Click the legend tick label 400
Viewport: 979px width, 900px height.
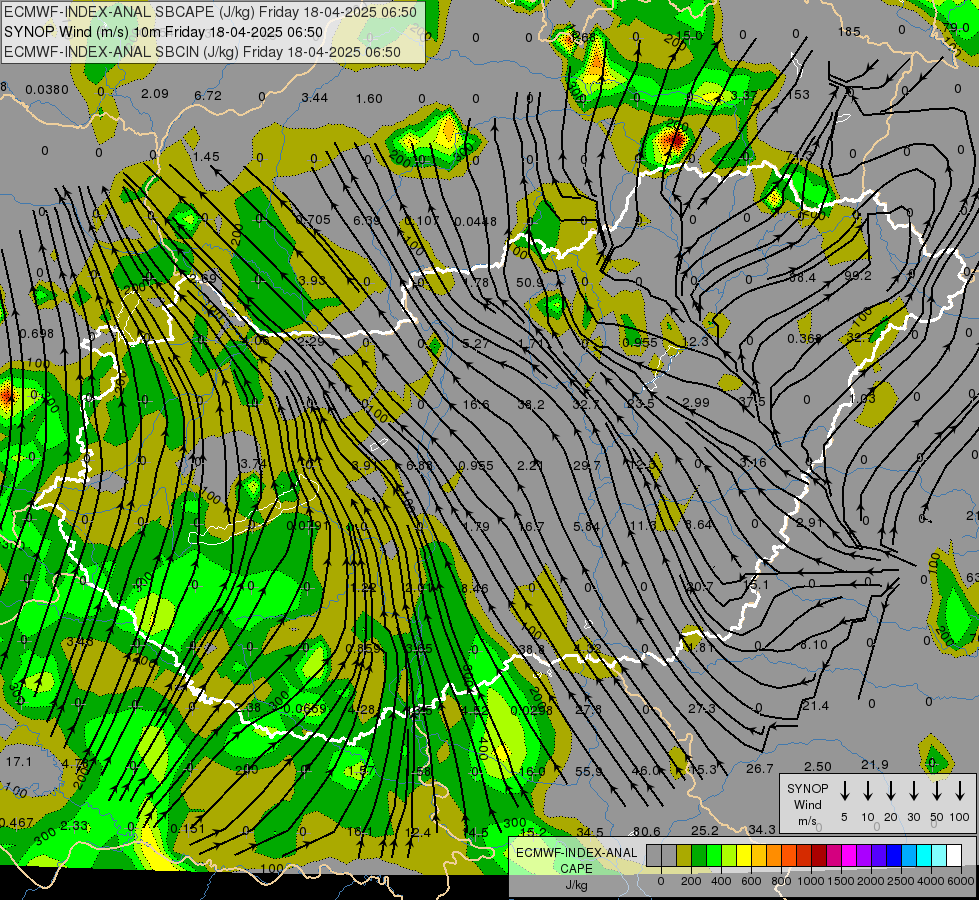[x=721, y=881]
